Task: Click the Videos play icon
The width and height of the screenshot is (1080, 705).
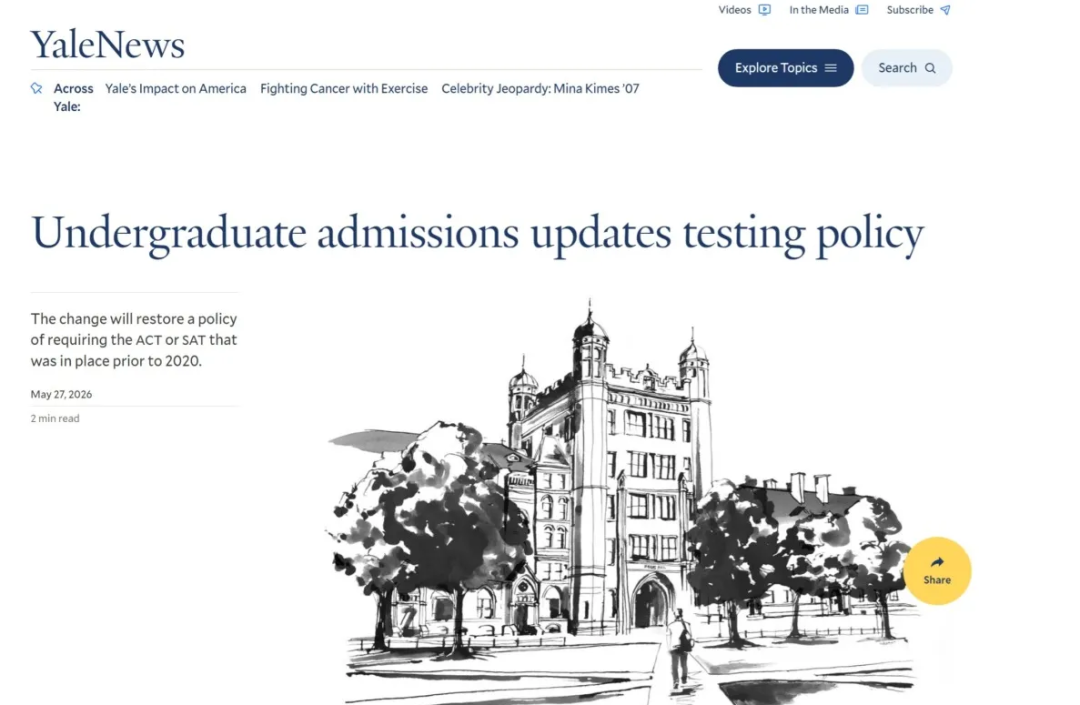Action: point(765,10)
